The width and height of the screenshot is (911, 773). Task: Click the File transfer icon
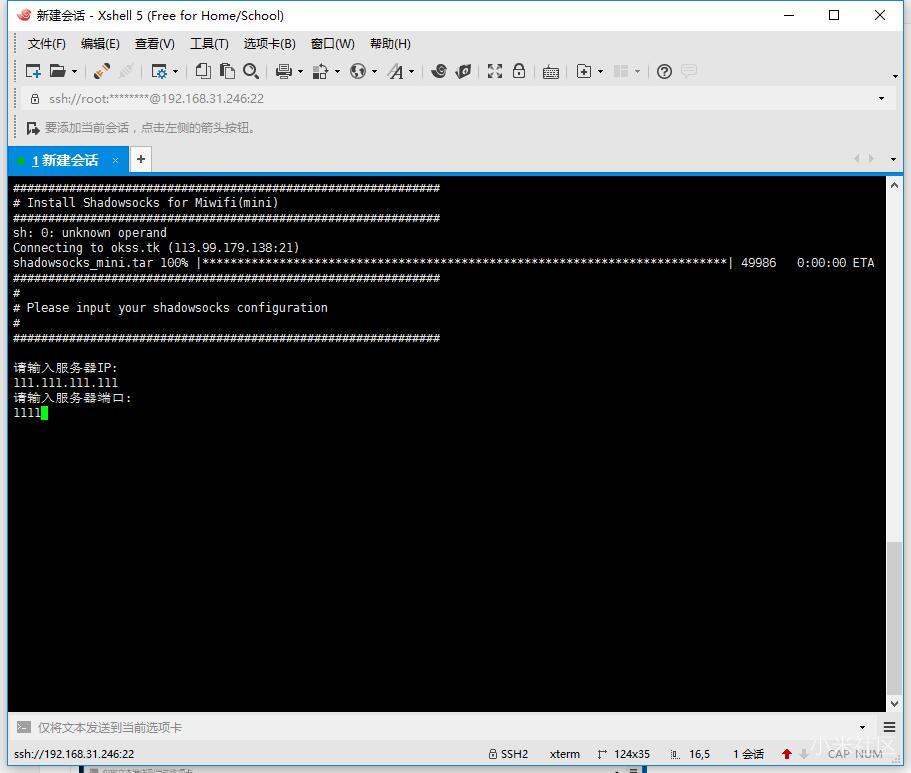320,71
